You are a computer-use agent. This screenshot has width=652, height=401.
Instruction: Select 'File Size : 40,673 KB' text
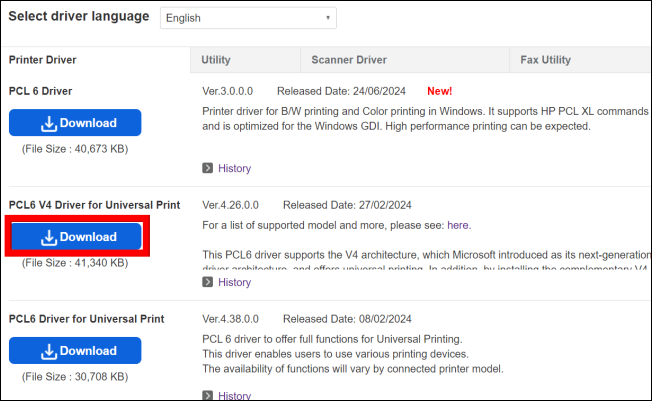pos(75,149)
